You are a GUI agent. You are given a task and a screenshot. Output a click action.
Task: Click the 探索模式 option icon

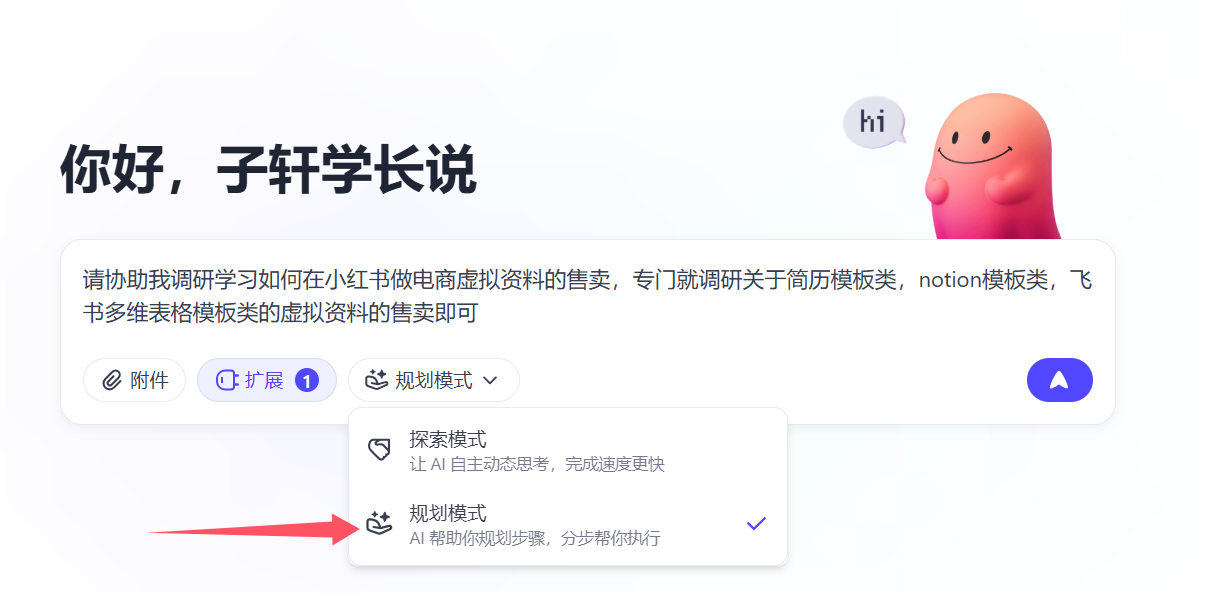click(379, 450)
